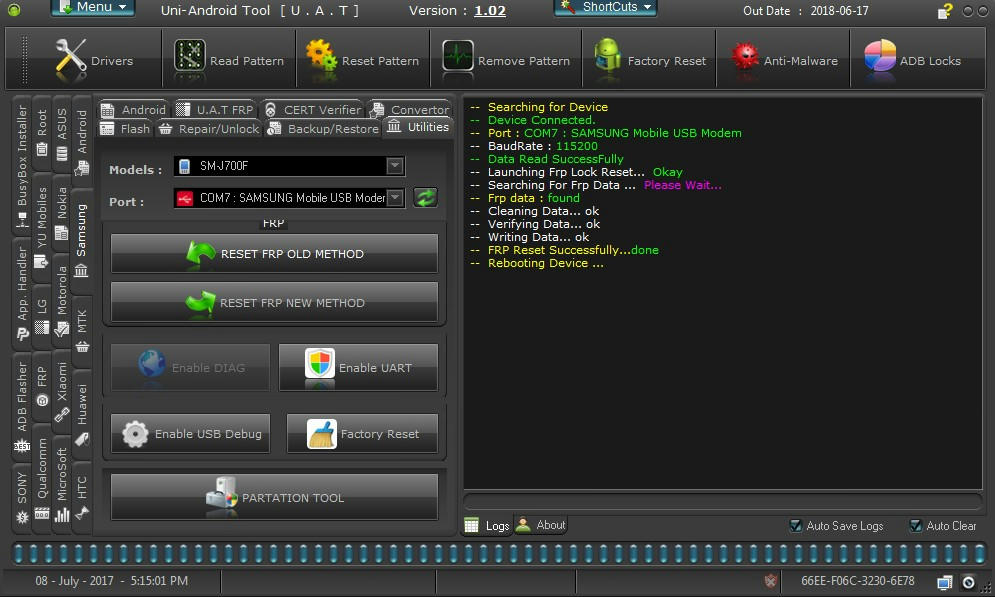Refresh the port list with green arrows
This screenshot has width=995, height=597.
(x=425, y=198)
